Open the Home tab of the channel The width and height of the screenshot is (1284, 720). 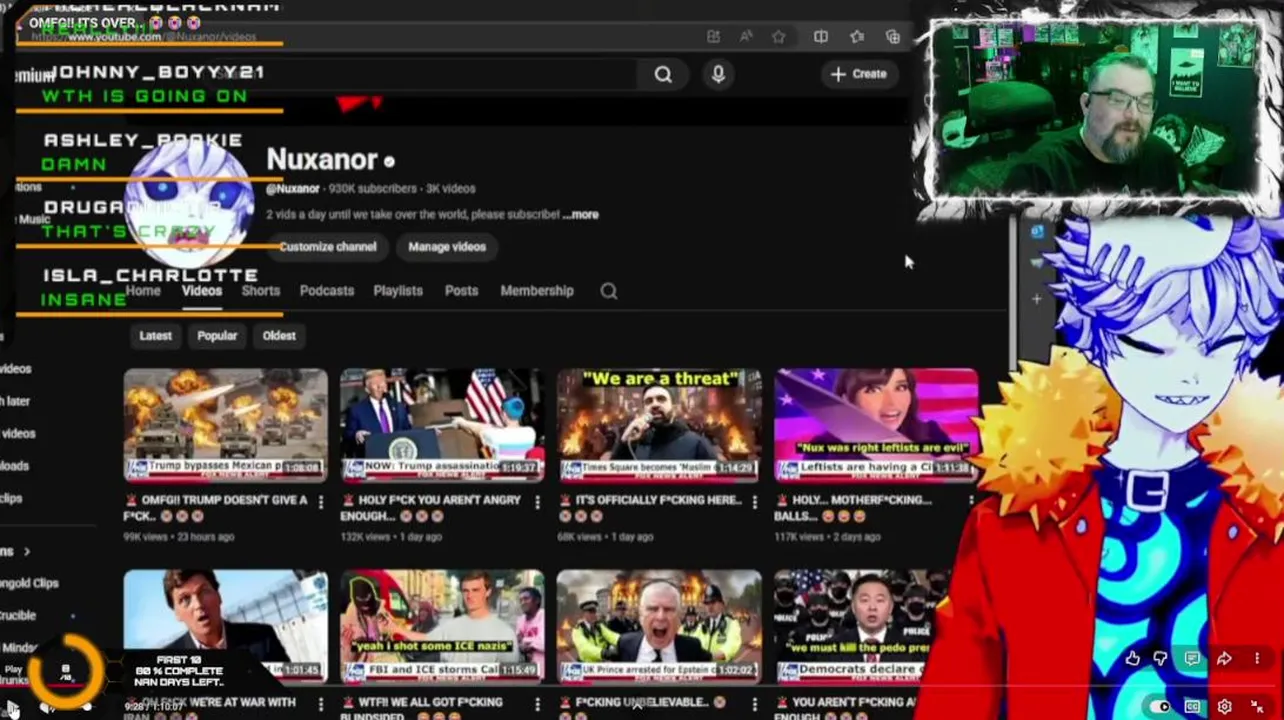pos(143,291)
